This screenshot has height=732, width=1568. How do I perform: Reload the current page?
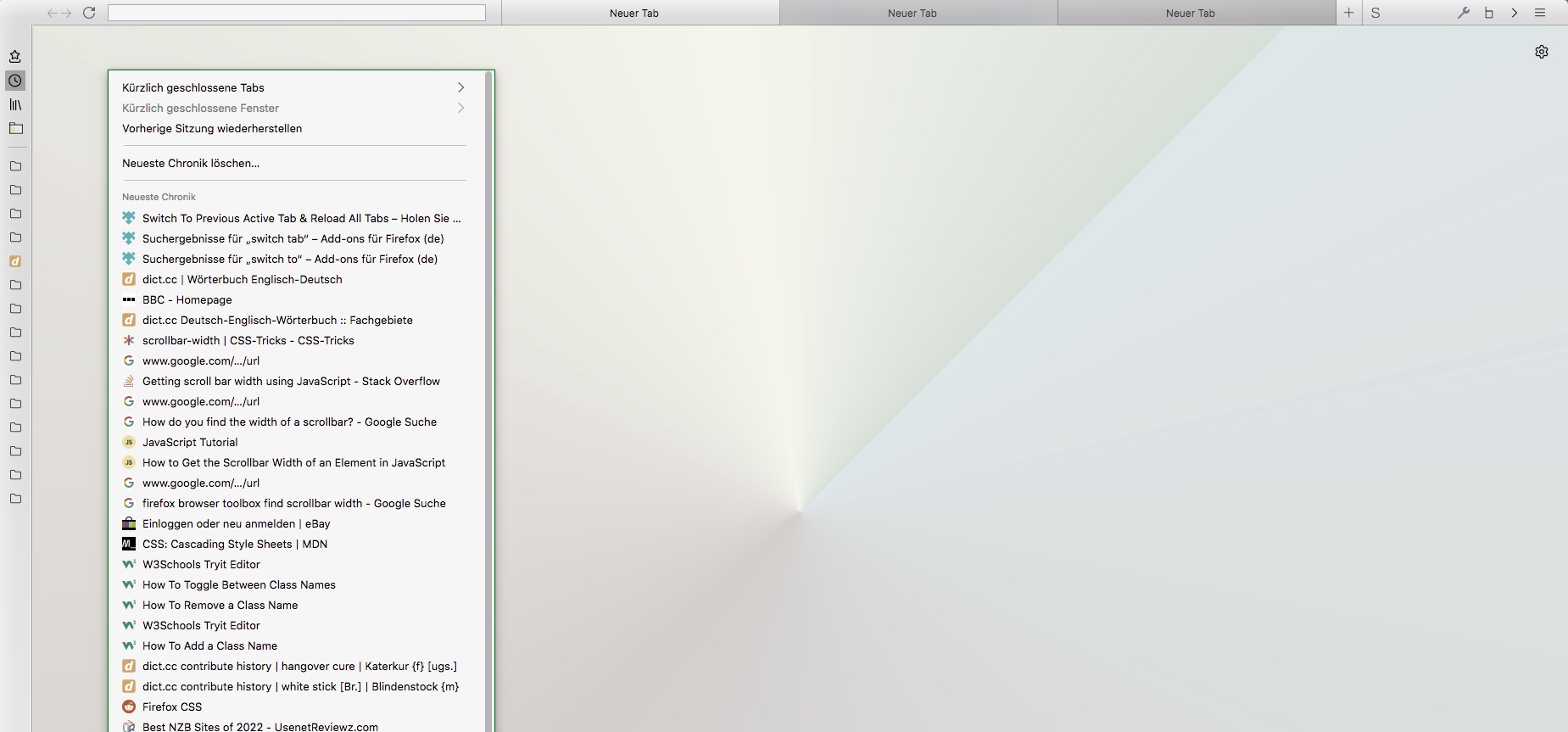click(89, 13)
